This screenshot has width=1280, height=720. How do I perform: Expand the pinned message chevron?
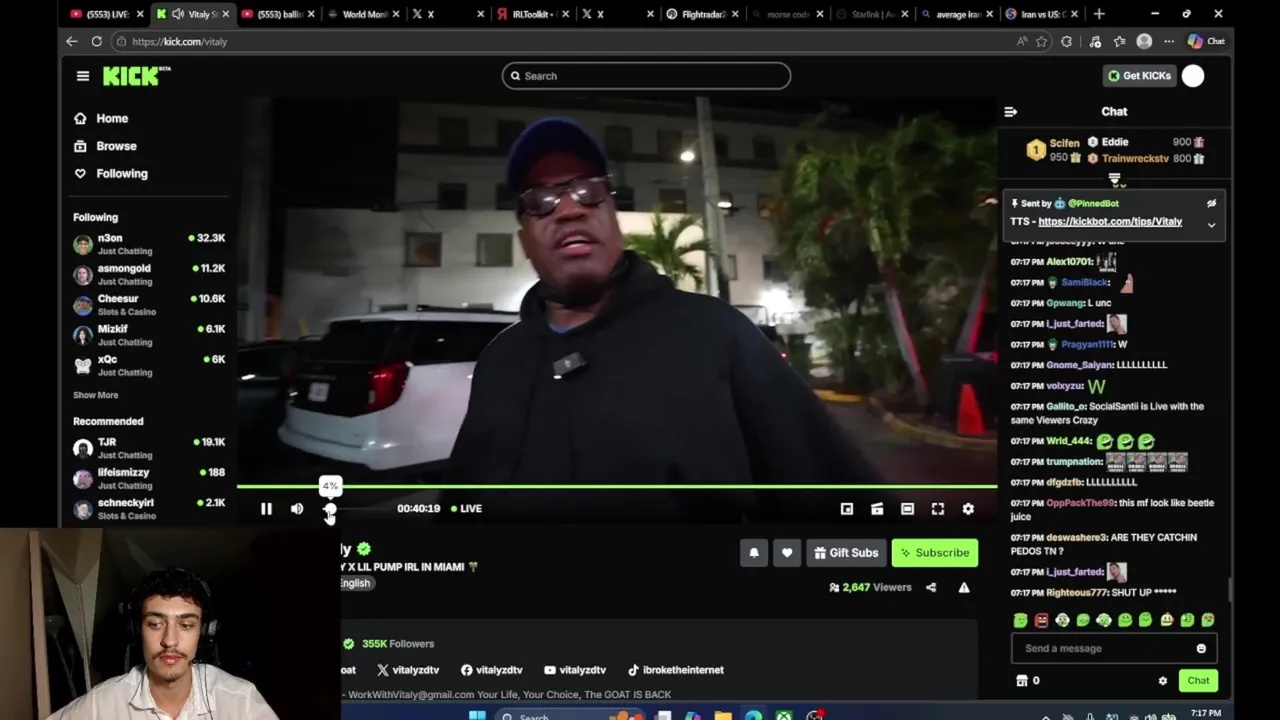click(1211, 225)
